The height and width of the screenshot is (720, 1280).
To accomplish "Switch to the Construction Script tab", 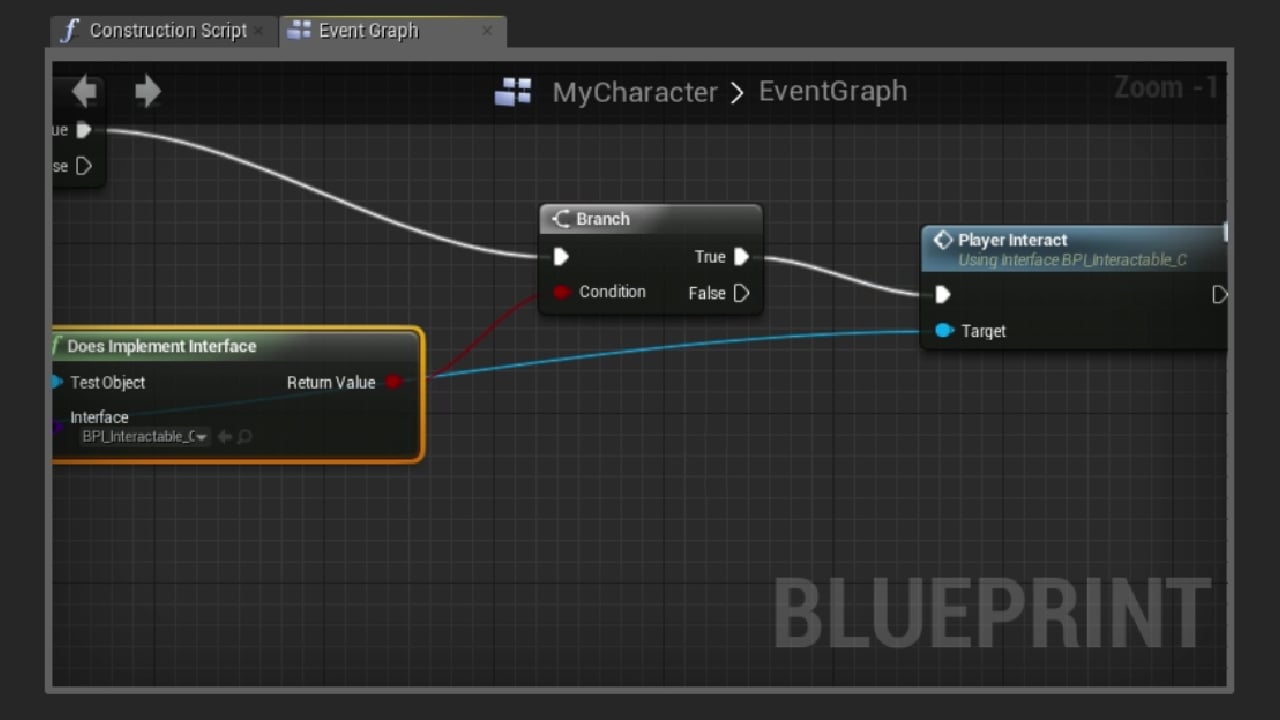I will click(x=166, y=31).
